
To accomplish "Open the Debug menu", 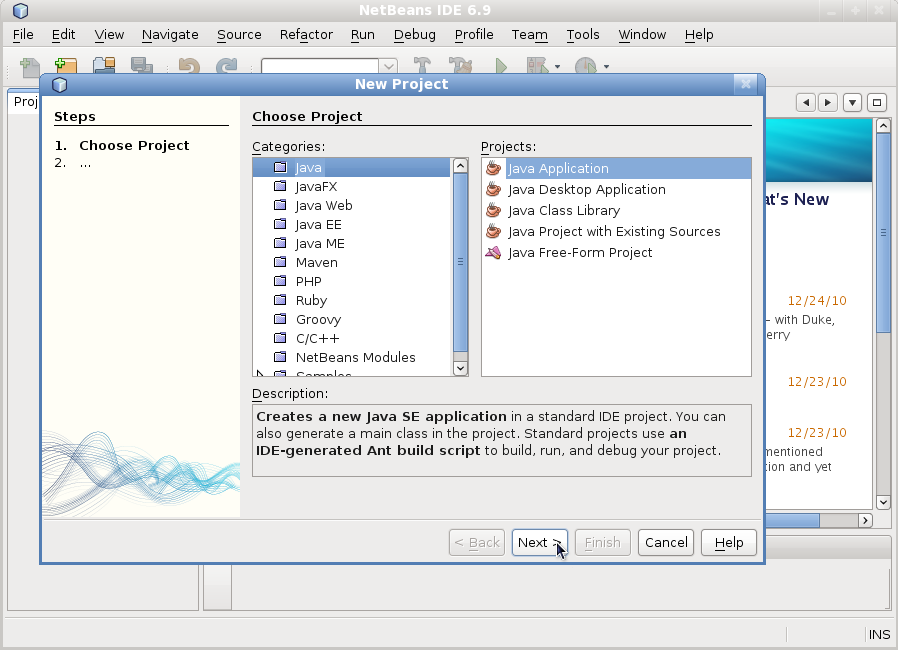I will click(x=415, y=34).
